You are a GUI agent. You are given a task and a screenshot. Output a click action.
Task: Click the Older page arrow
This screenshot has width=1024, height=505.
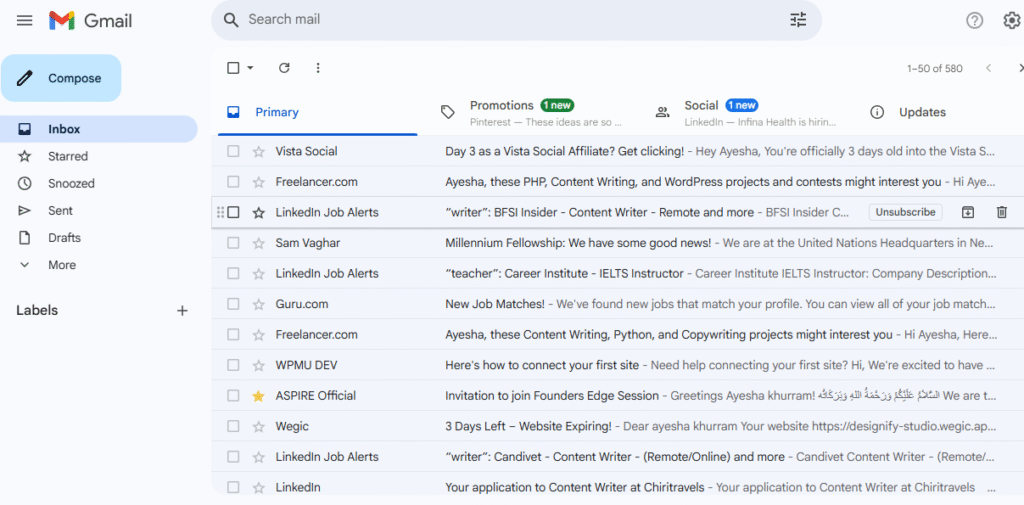pyautogui.click(x=1020, y=68)
